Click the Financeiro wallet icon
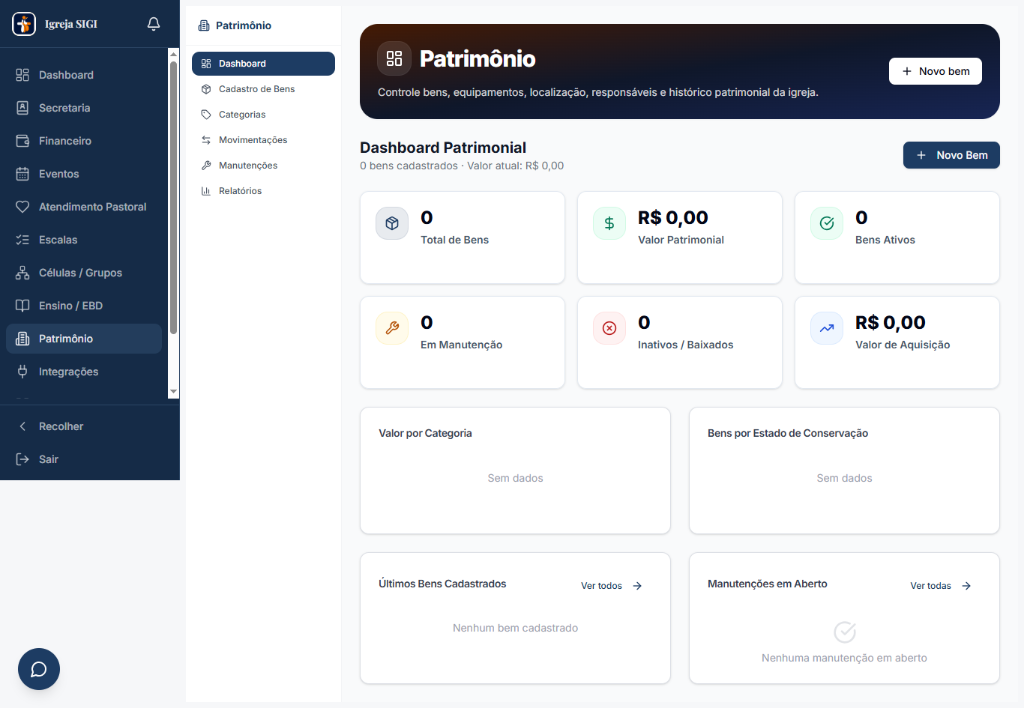The height and width of the screenshot is (708, 1024). [x=22, y=141]
